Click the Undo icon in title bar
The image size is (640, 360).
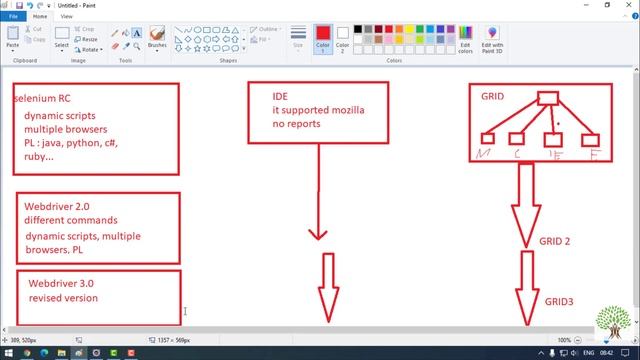click(29, 5)
